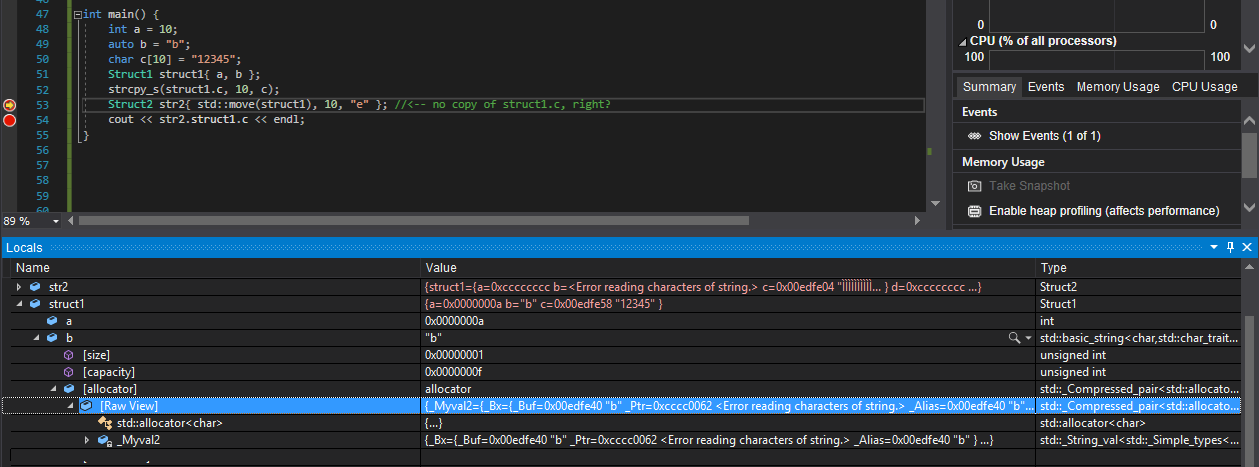
Task: Expand the str2 variable row
Action: [x=19, y=287]
